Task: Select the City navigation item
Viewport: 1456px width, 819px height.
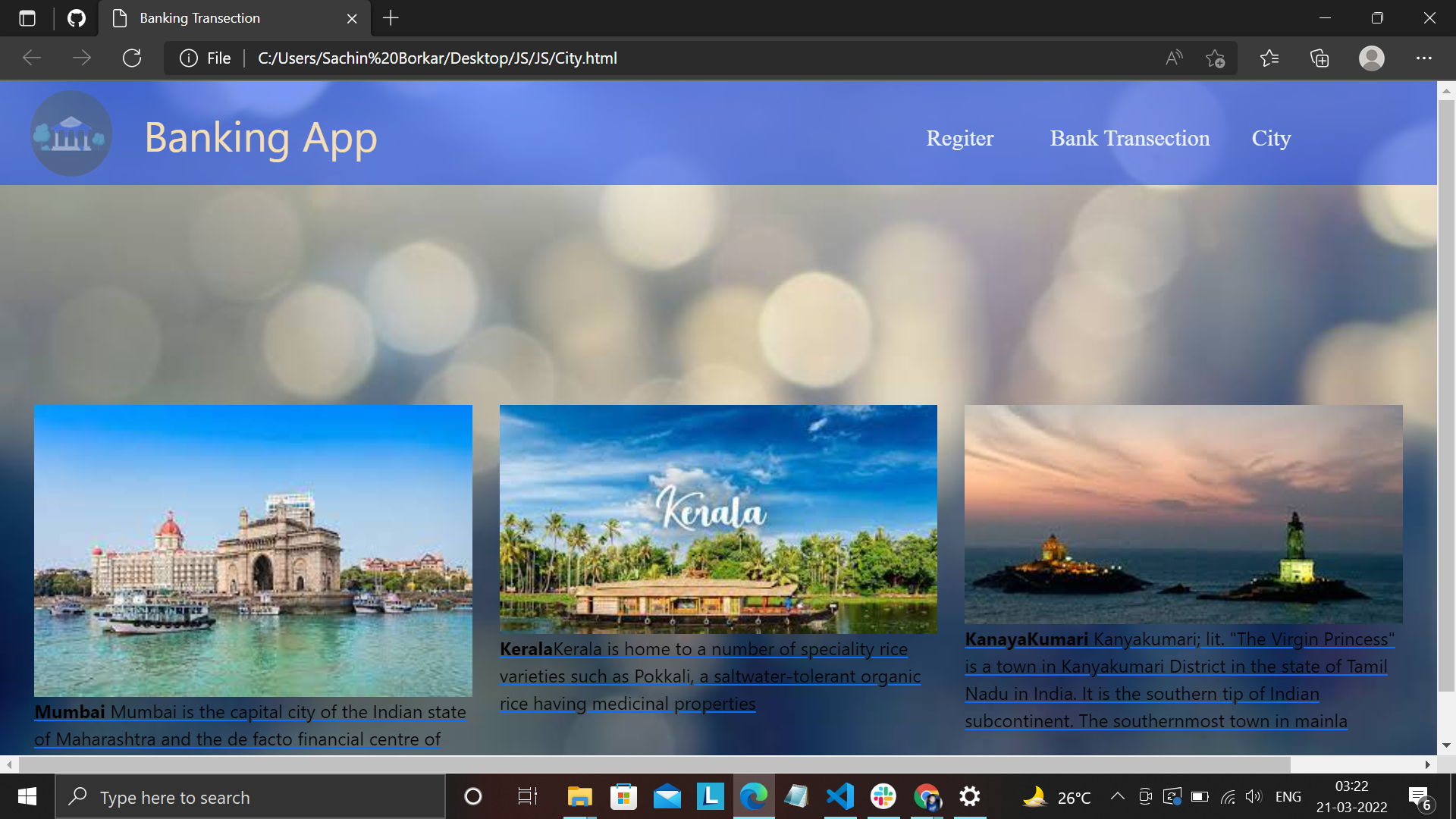Action: click(x=1271, y=138)
